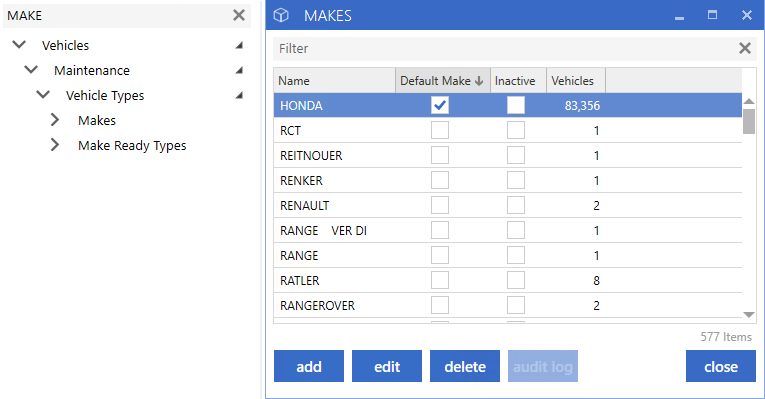
Task: Select the REITNOUER row name
Action: point(311,156)
